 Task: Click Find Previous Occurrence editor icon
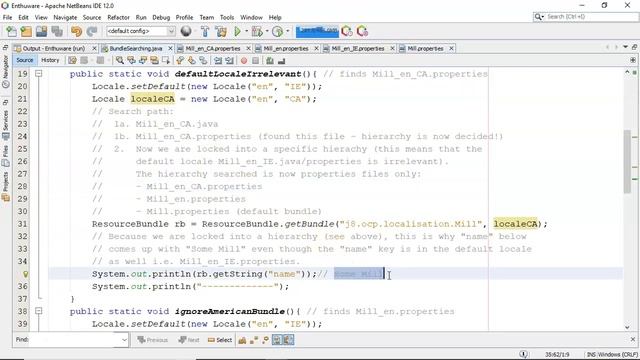coord(131,60)
